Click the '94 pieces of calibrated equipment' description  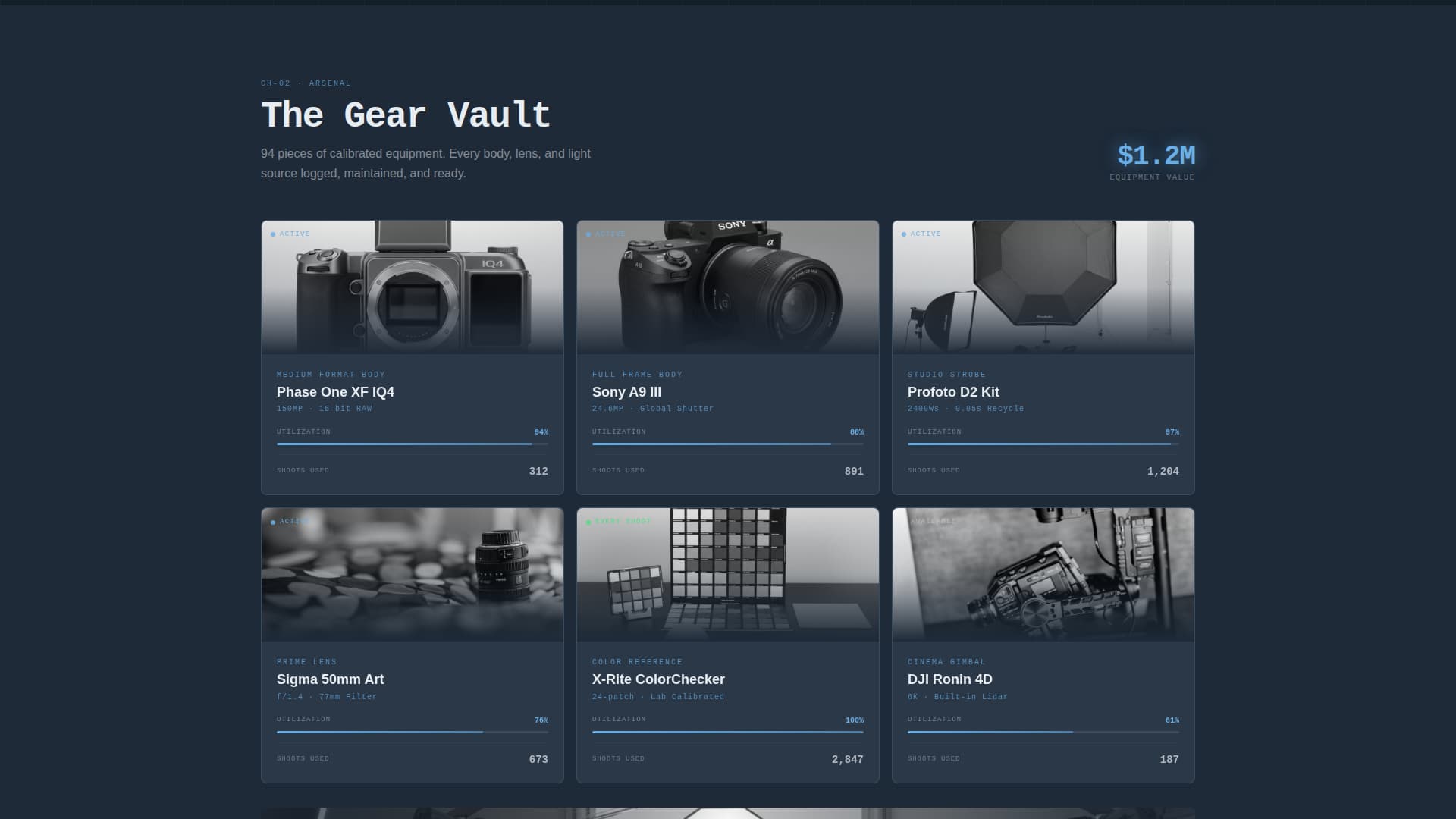(425, 163)
